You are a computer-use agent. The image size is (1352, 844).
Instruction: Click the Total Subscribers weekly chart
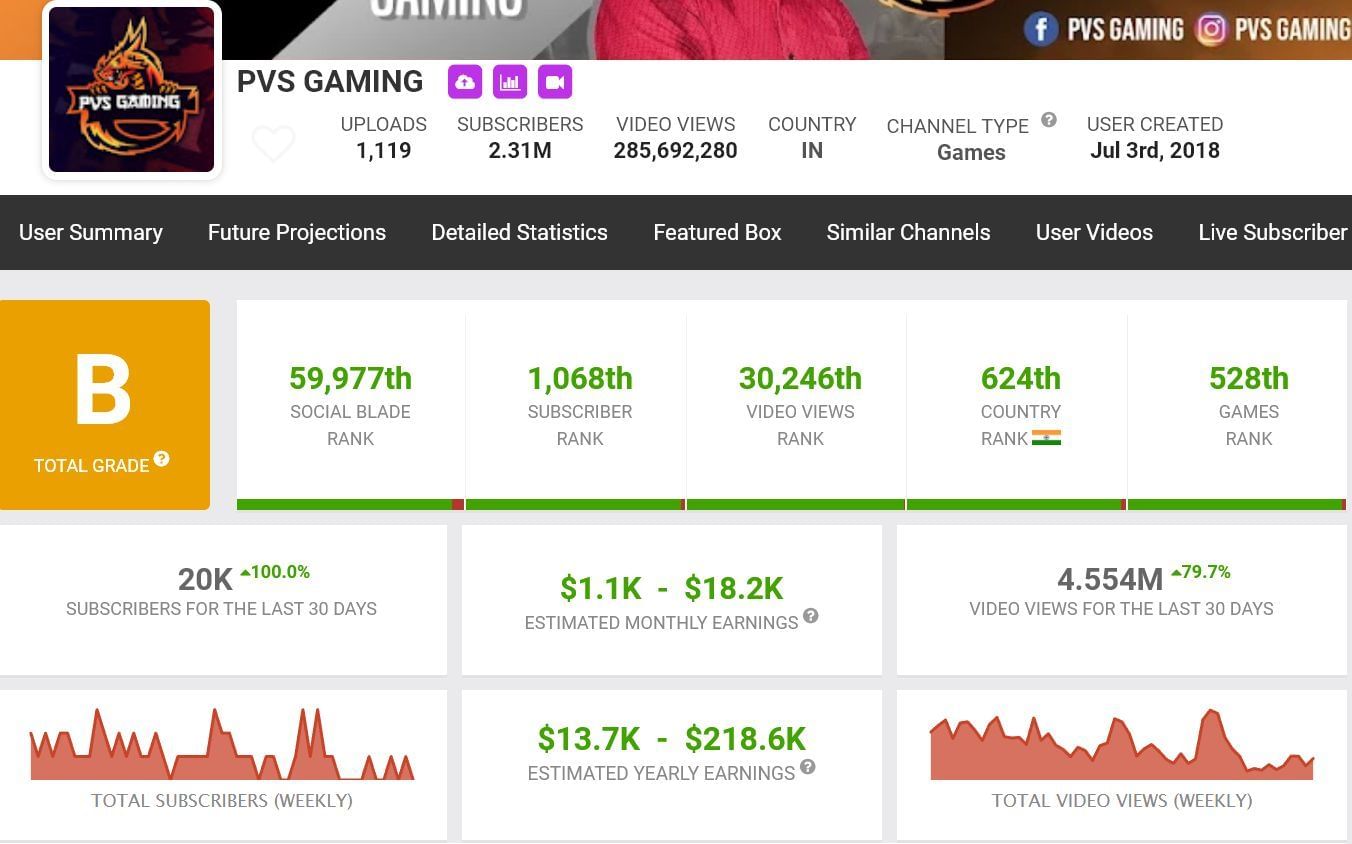tap(222, 746)
